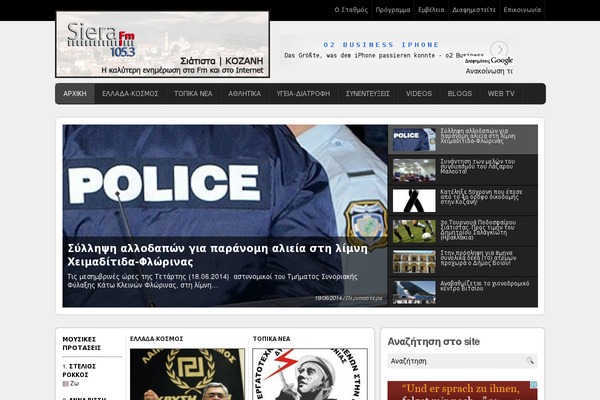The image size is (600, 400).
Task: Open the ΣΤΕΛΙΟΣ ΡΟΚΚΟΣ music suggestion
Action: (x=79, y=371)
